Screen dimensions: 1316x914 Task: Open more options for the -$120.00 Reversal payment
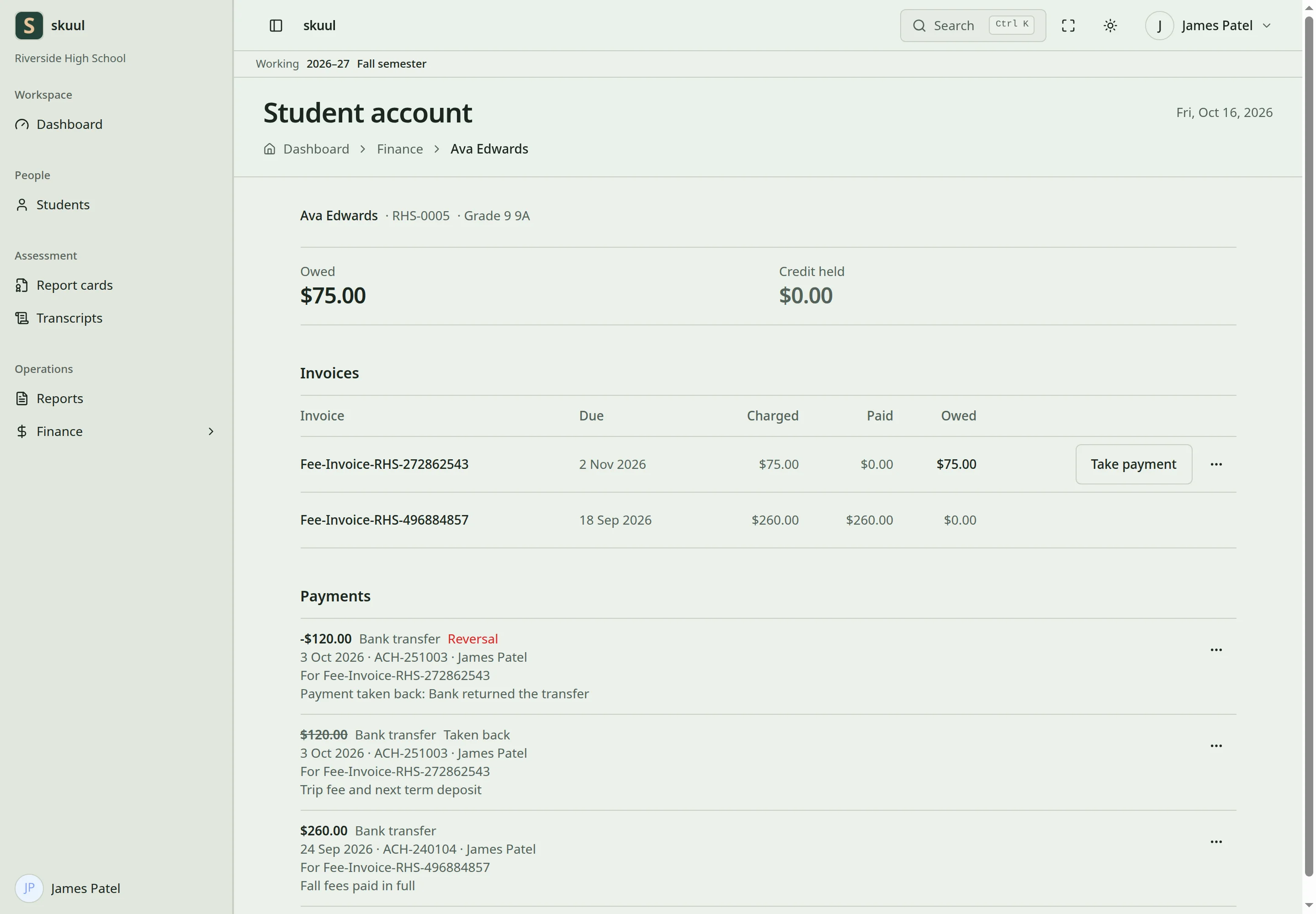tap(1216, 650)
